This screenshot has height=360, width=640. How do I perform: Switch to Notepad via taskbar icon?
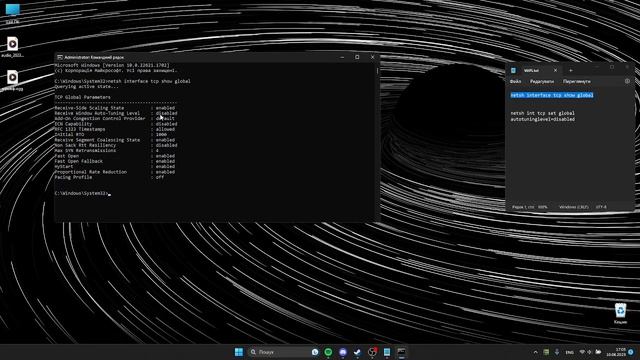[387, 352]
